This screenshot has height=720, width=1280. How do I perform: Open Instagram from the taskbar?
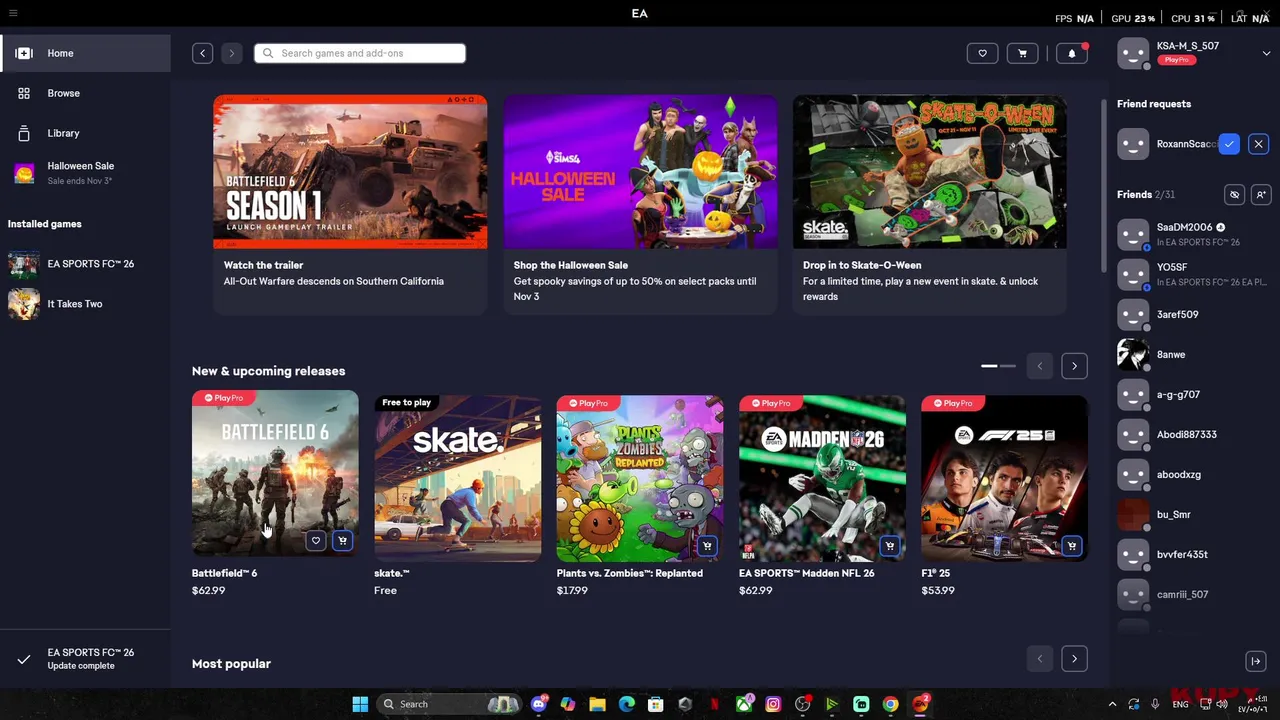[x=773, y=704]
